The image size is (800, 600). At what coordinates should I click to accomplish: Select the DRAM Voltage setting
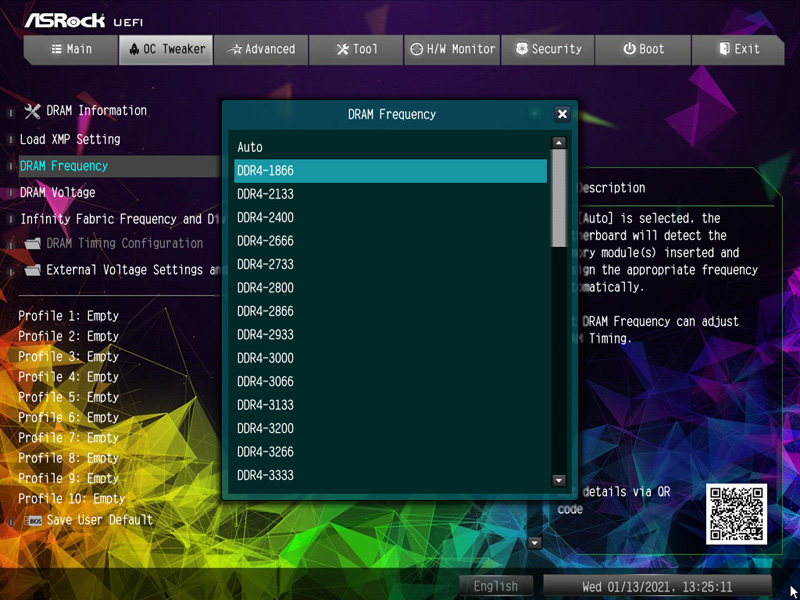pyautogui.click(x=58, y=193)
